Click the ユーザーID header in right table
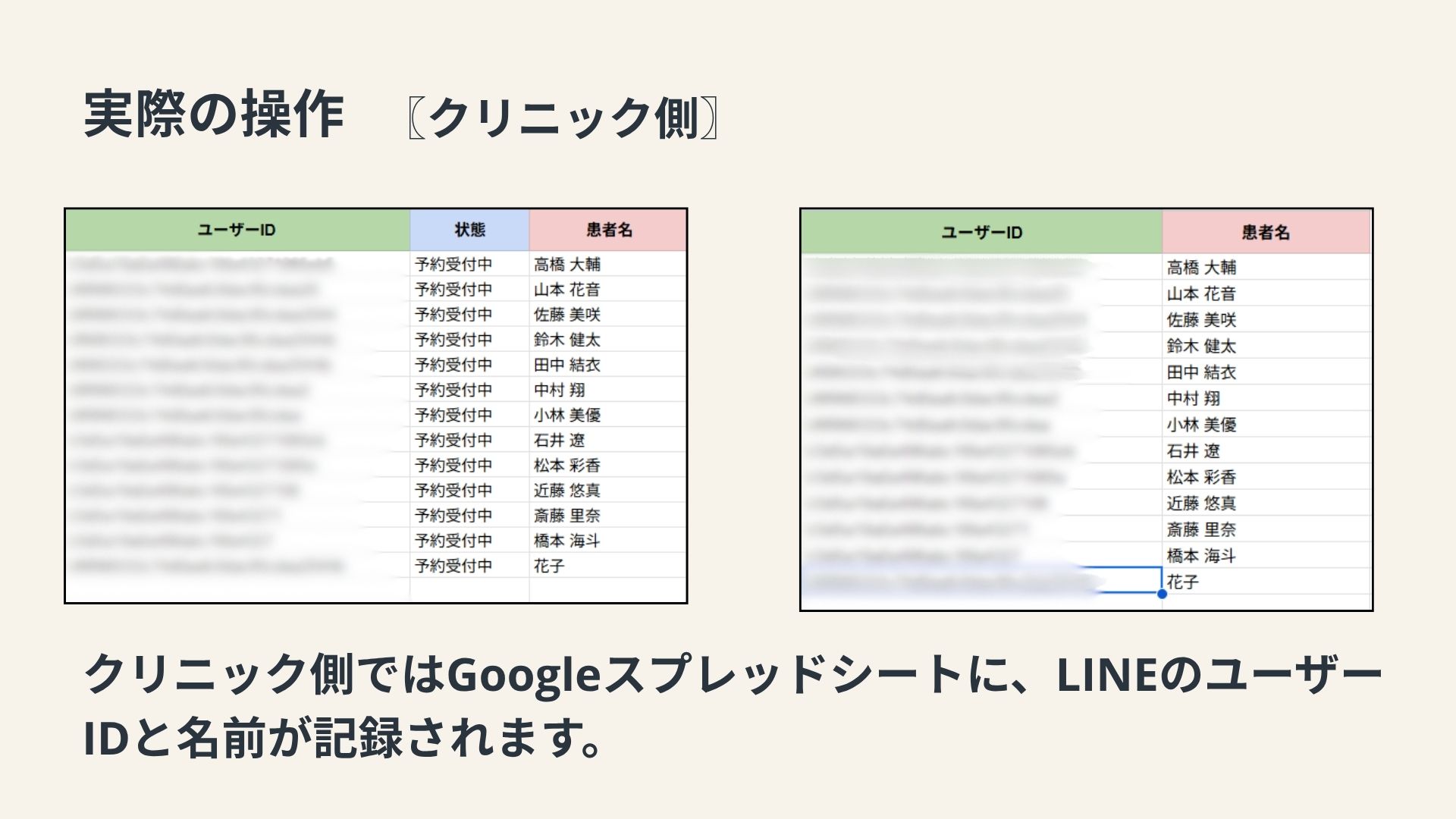This screenshot has width=1456, height=819. click(x=981, y=233)
